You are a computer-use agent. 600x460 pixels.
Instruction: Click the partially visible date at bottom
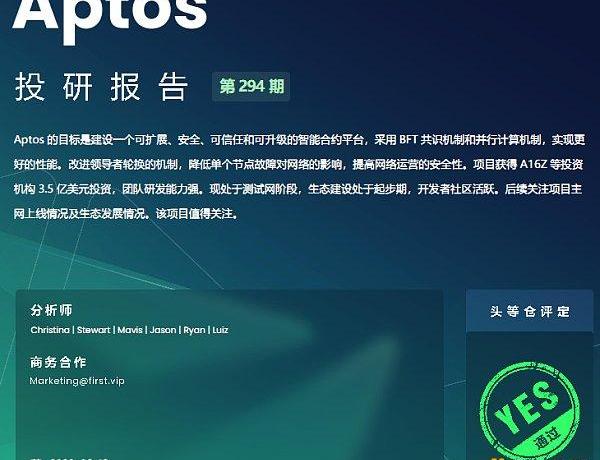pyautogui.click(x=69, y=458)
